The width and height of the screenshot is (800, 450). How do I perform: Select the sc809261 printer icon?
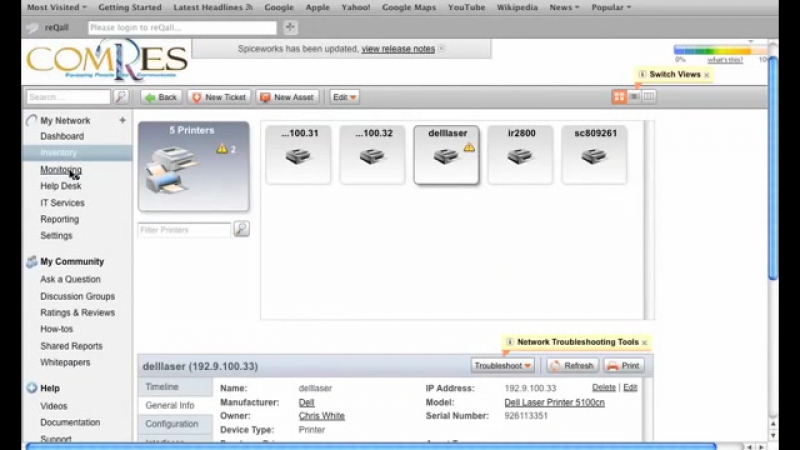594,156
